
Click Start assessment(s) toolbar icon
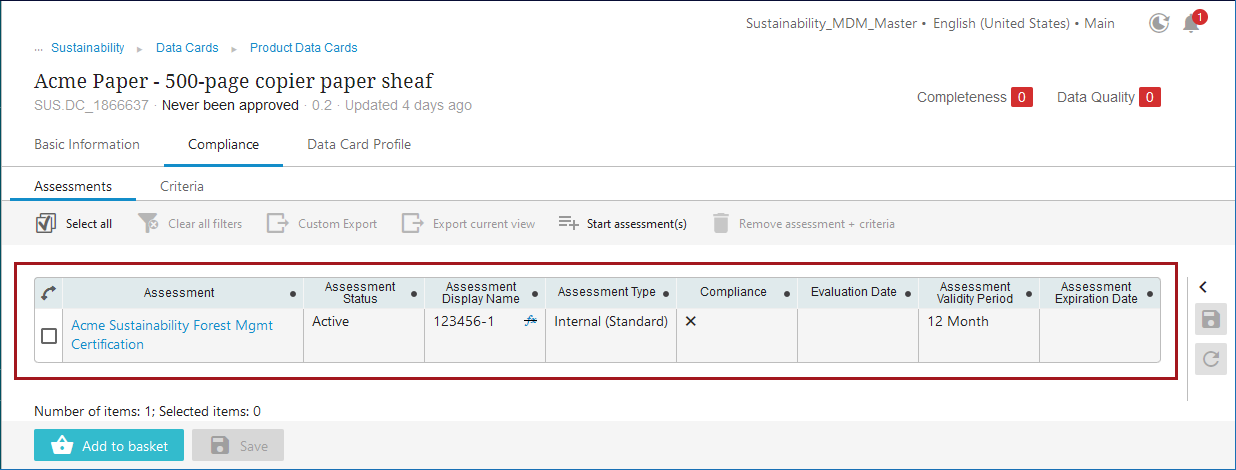568,223
